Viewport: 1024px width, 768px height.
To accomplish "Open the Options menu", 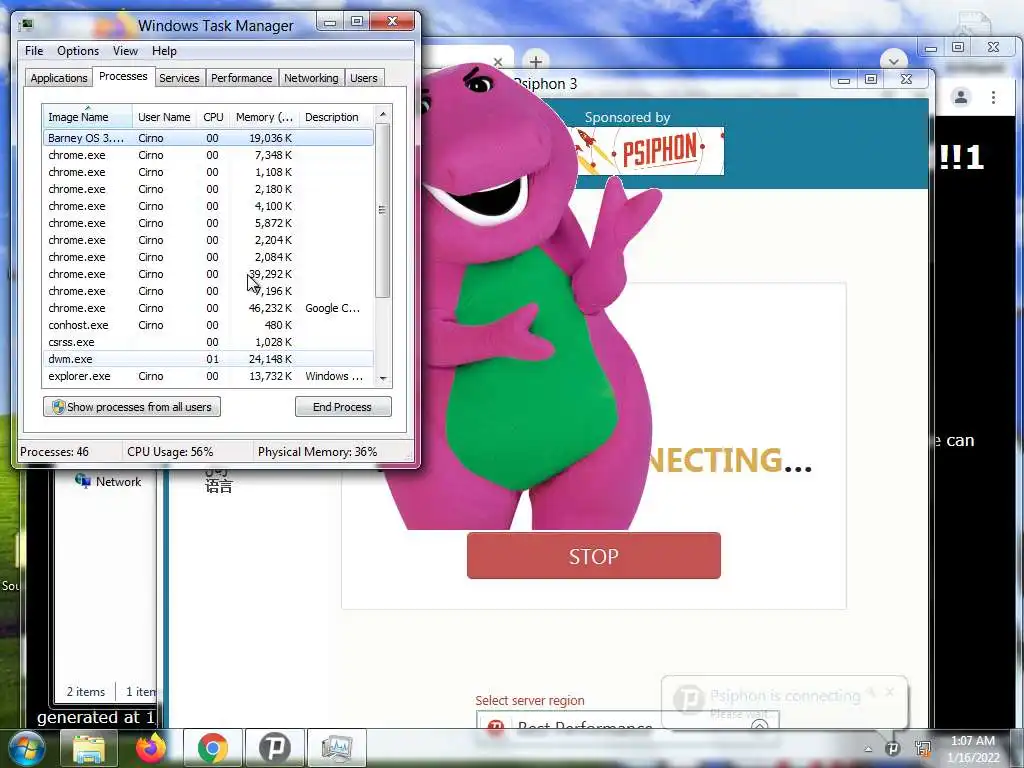I will pos(78,51).
